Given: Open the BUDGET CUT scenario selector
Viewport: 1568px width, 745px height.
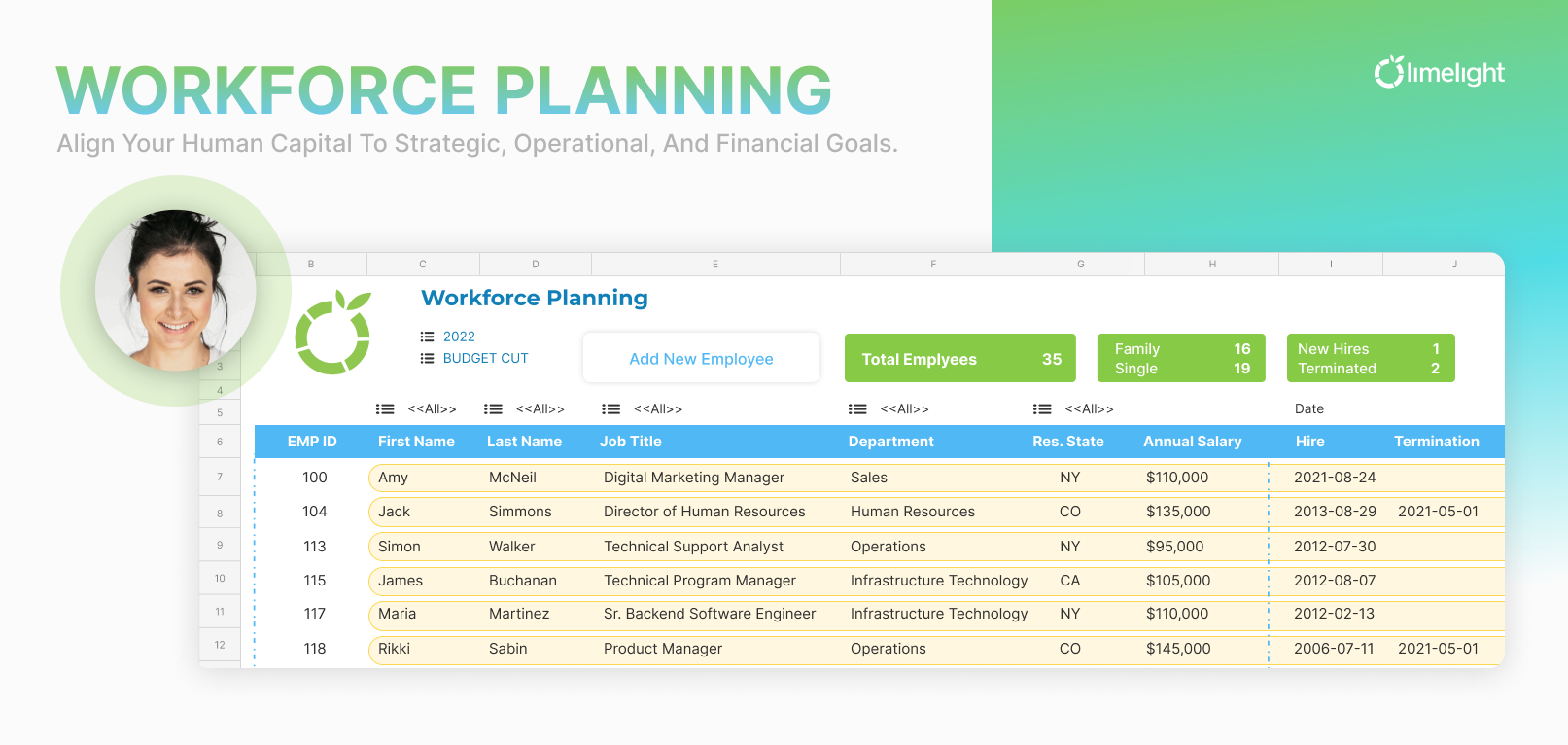Looking at the screenshot, I should pos(485,358).
